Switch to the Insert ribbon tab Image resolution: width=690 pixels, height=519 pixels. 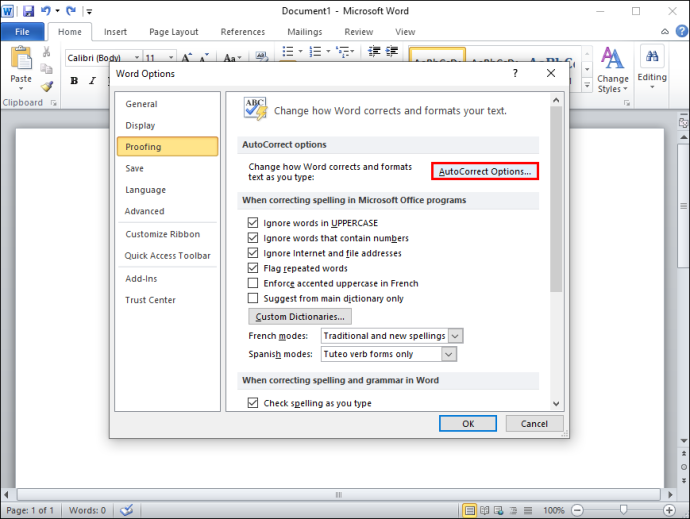click(x=115, y=32)
